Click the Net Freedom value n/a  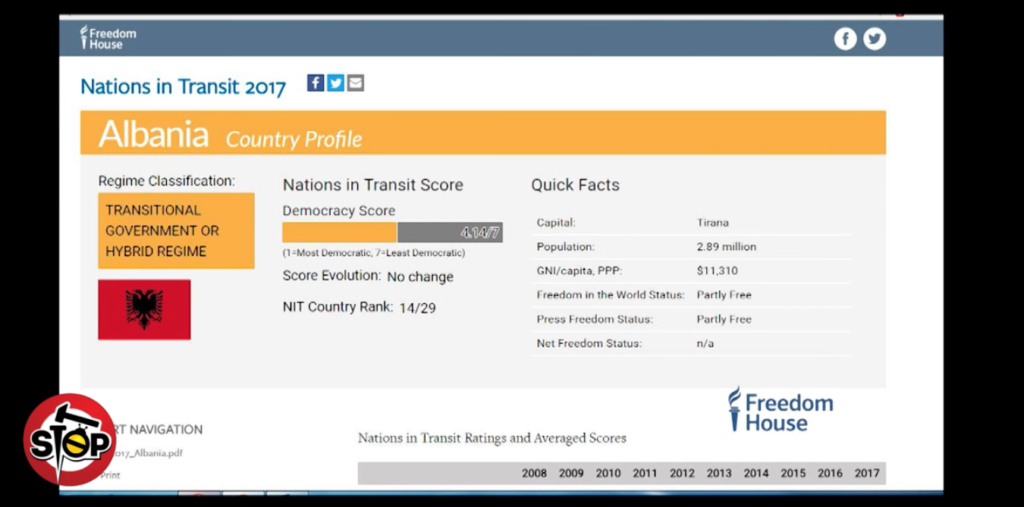click(705, 343)
